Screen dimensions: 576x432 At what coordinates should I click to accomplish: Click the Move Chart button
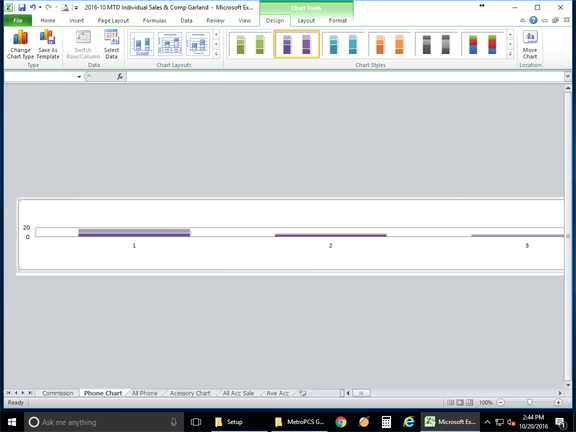click(530, 44)
